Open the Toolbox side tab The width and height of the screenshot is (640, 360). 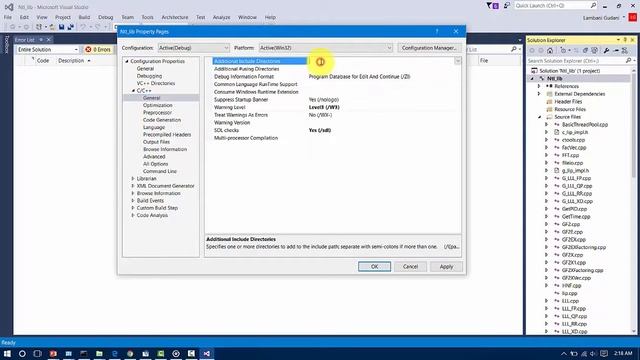(x=7, y=44)
